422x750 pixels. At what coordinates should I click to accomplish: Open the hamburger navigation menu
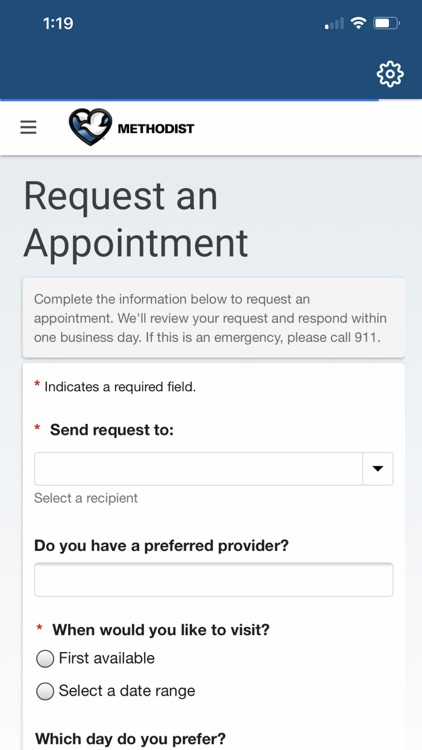(x=28, y=127)
